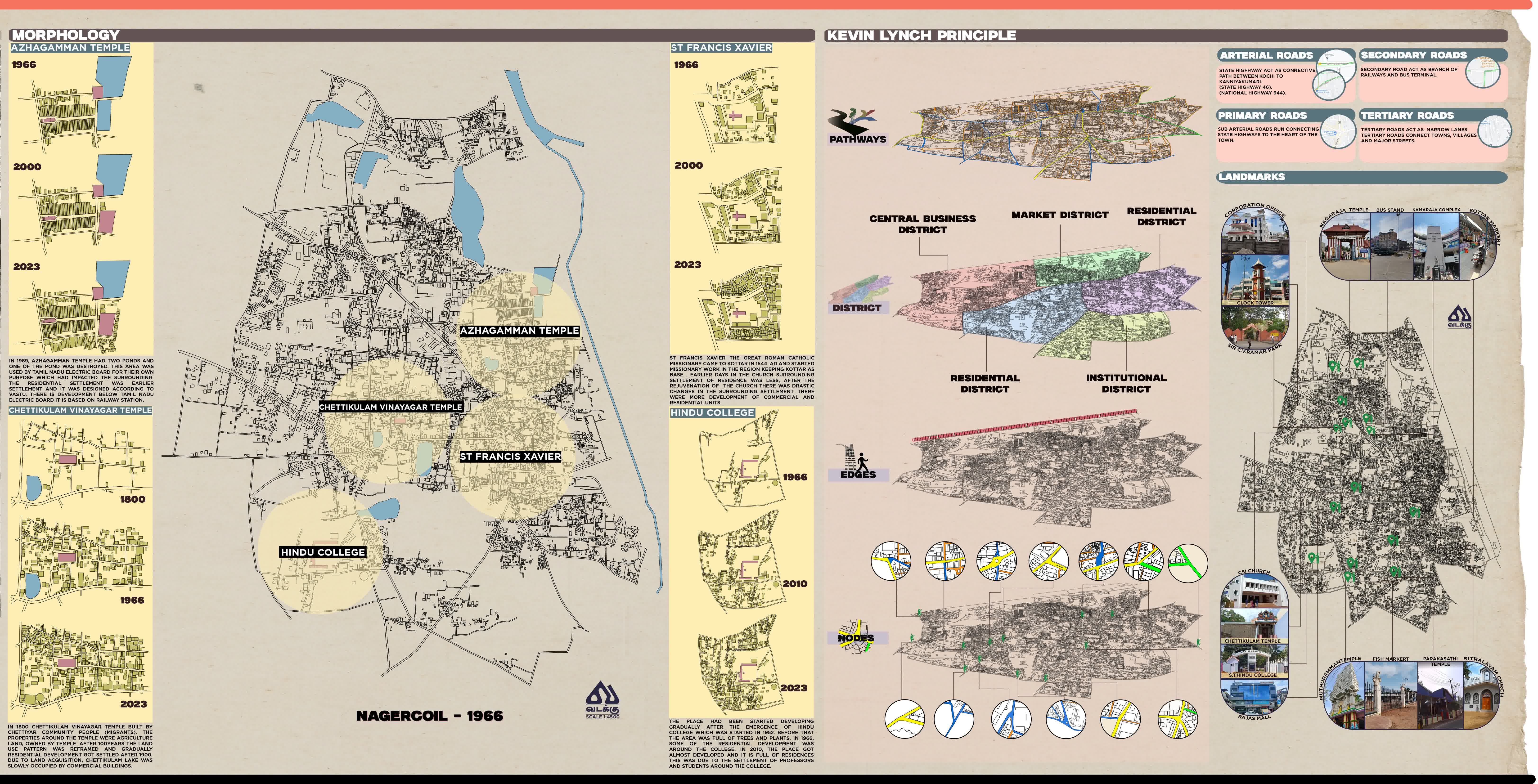Click the MARKET DISTRICT label
This screenshot has width=1538, height=784.
pos(1060,215)
